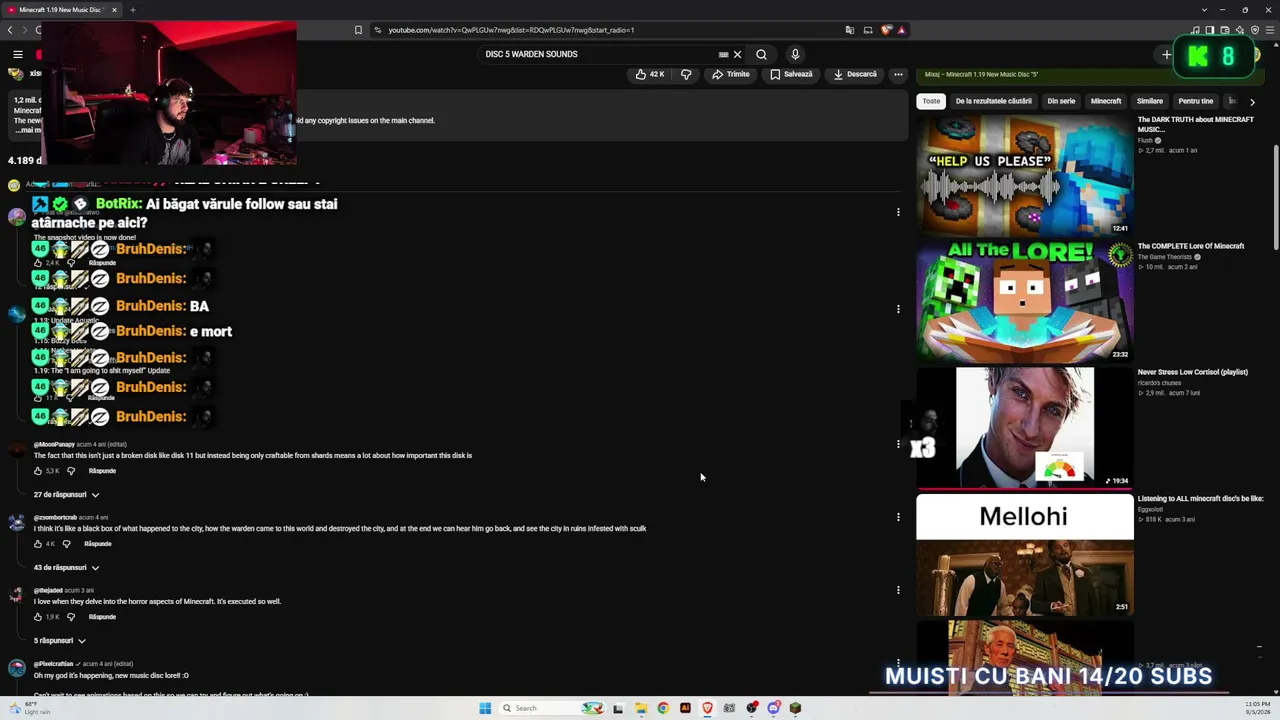Open the DARK TRUTH about MINECRAFT thumbnail
Image resolution: width=1280 pixels, height=720 pixels.
[x=1025, y=175]
